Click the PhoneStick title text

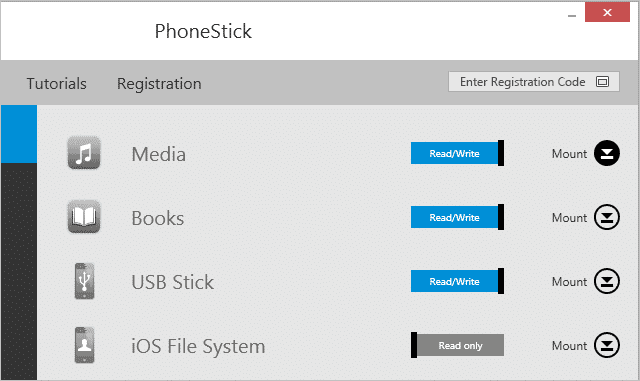pos(203,31)
